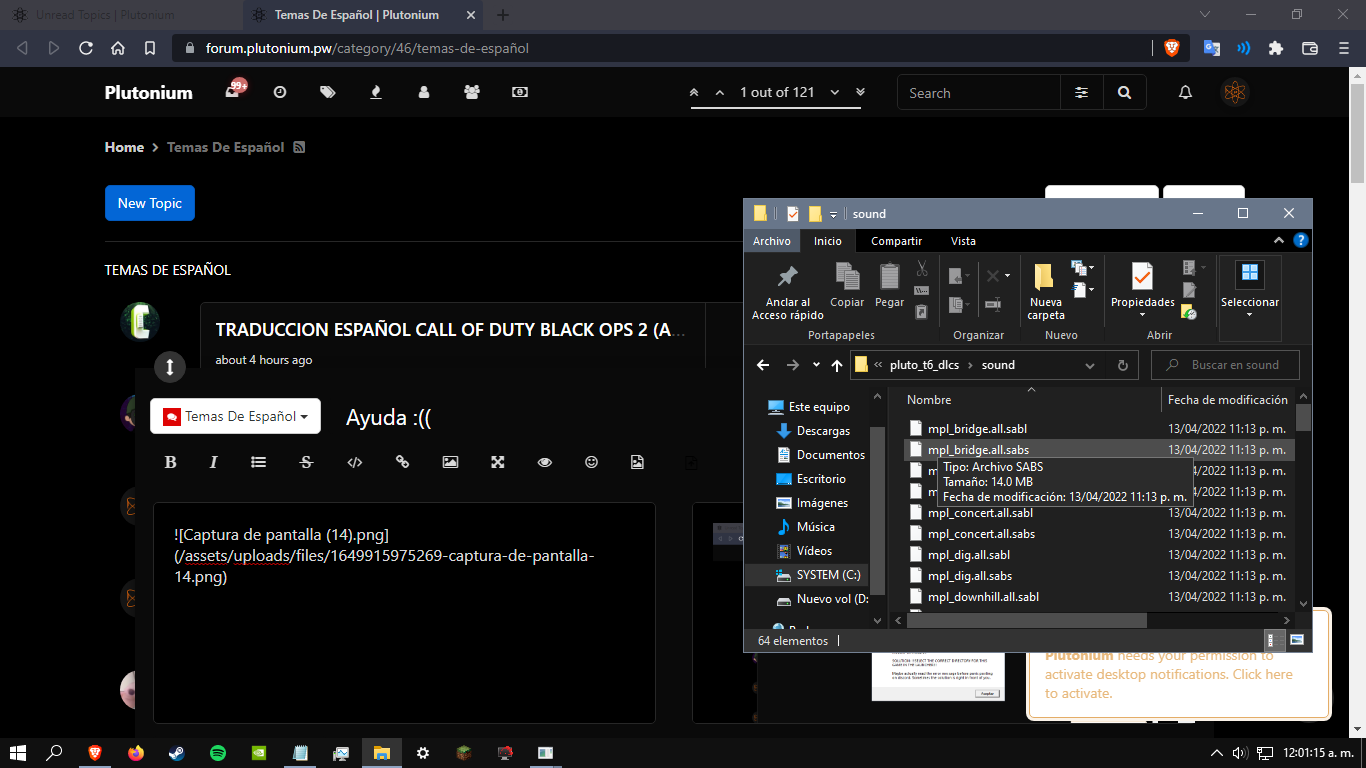
Task: Open Propiedades dropdown in ribbon
Action: click(1142, 291)
